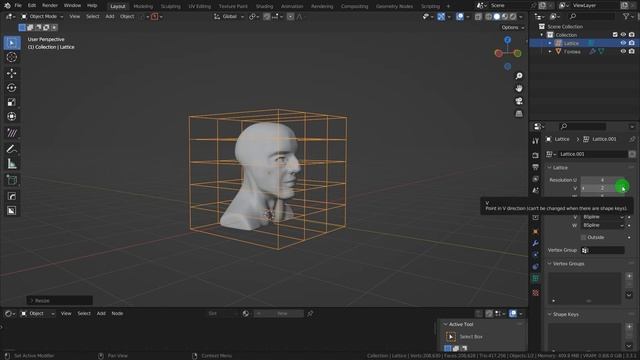Toggle camera view gizmo icon
The width and height of the screenshot is (640, 360).
coord(519,101)
